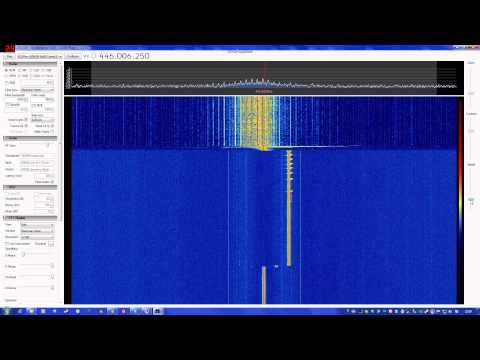This screenshot has height=360, width=480.
Task: Collapse the Audio panel header
Action: [x=30, y=138]
